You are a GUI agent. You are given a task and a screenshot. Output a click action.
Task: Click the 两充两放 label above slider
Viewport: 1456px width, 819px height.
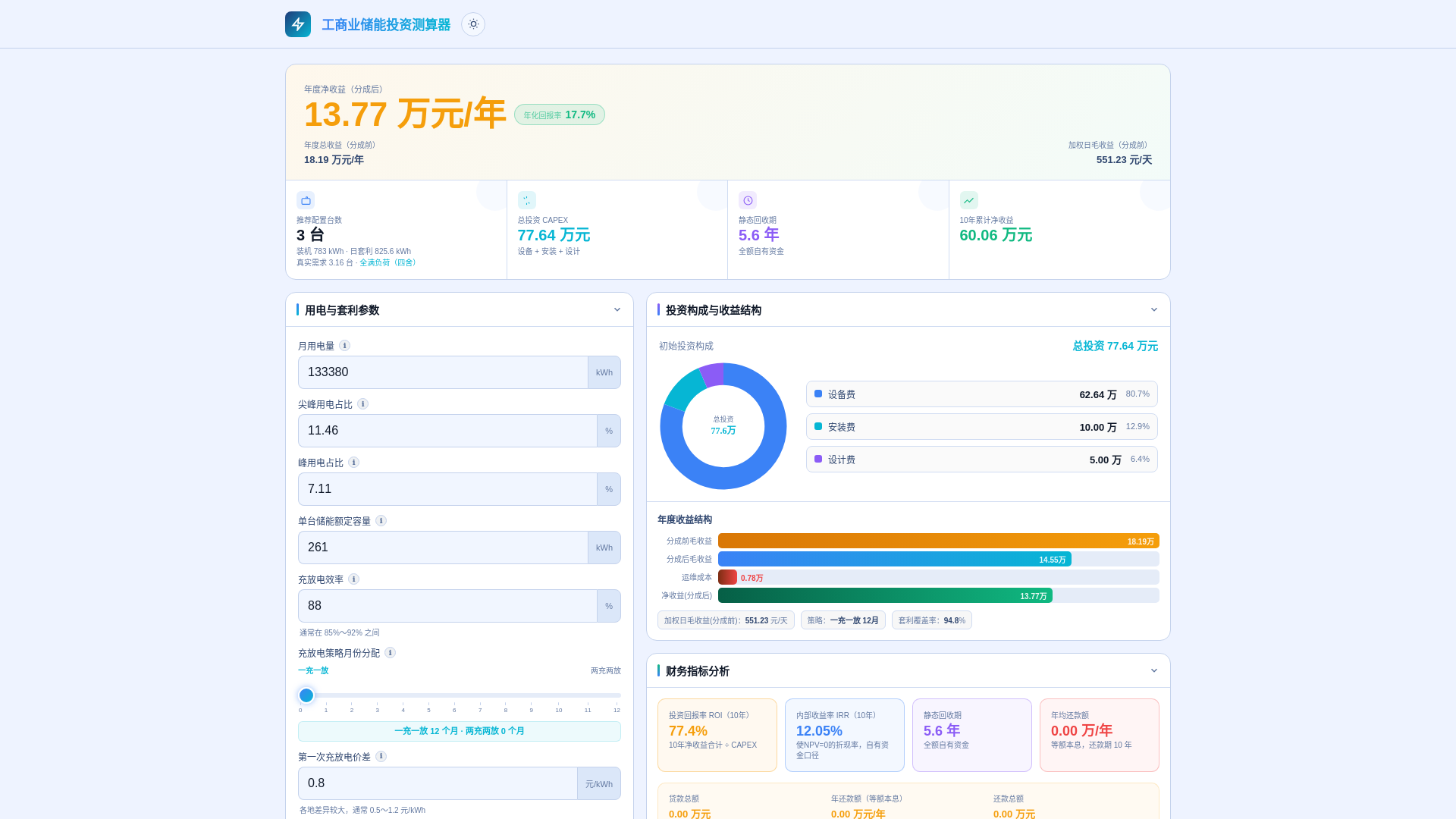(606, 670)
